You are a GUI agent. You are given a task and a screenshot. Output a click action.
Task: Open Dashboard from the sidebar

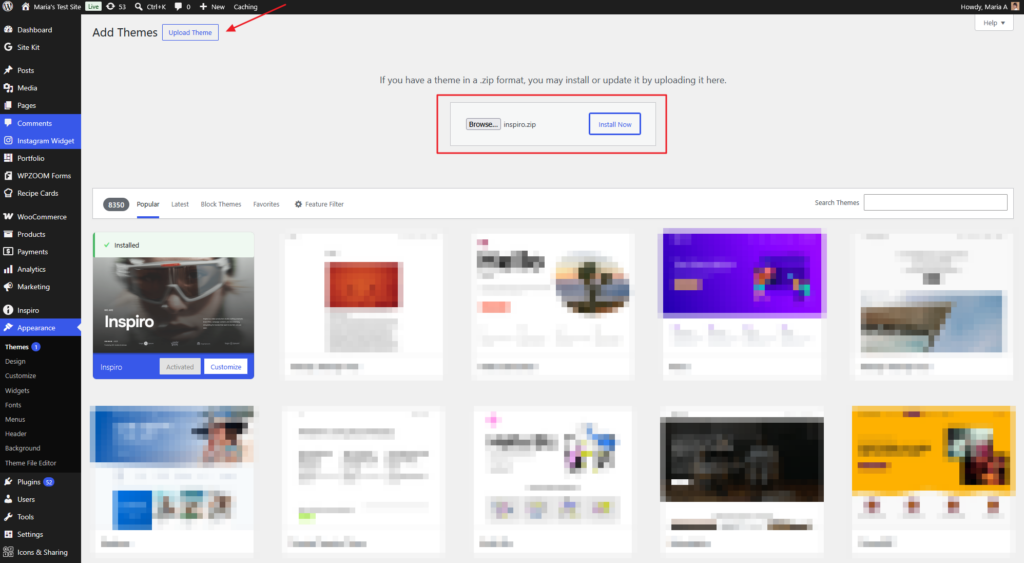coord(34,29)
